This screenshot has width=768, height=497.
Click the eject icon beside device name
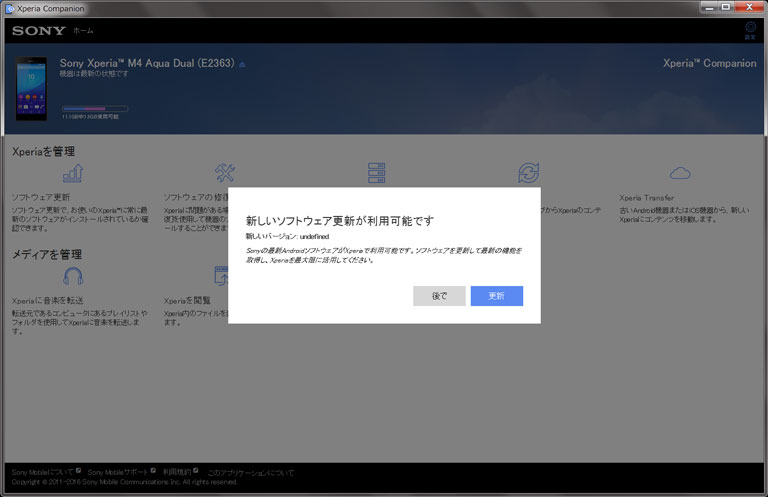242,64
